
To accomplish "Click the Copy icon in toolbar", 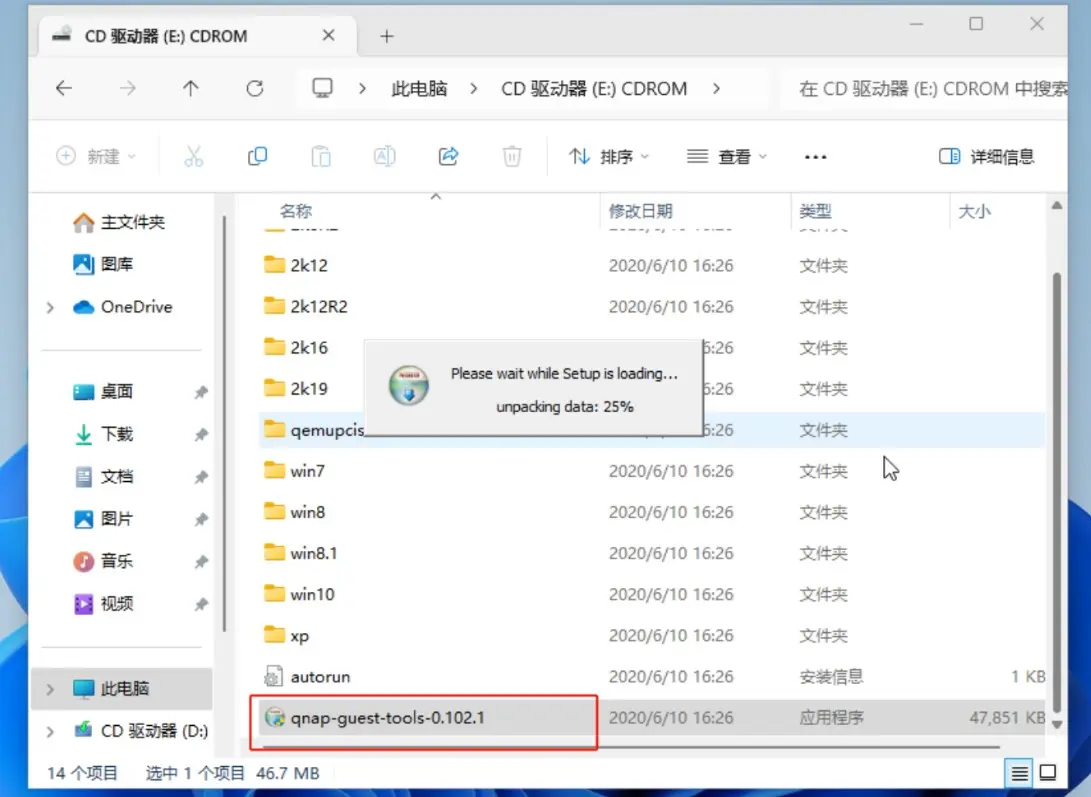I will [257, 156].
